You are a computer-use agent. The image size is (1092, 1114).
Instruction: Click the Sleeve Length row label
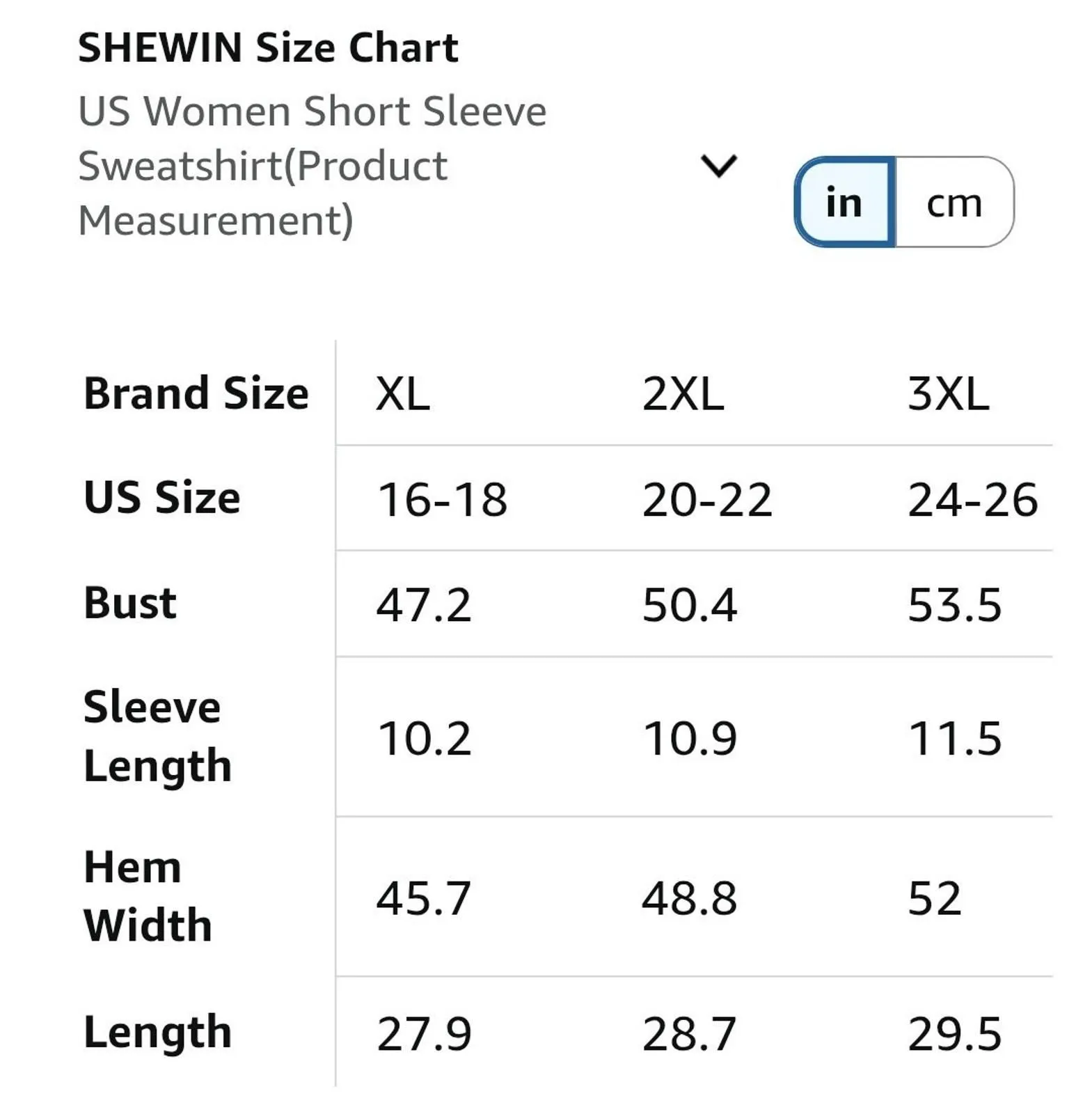[x=157, y=737]
